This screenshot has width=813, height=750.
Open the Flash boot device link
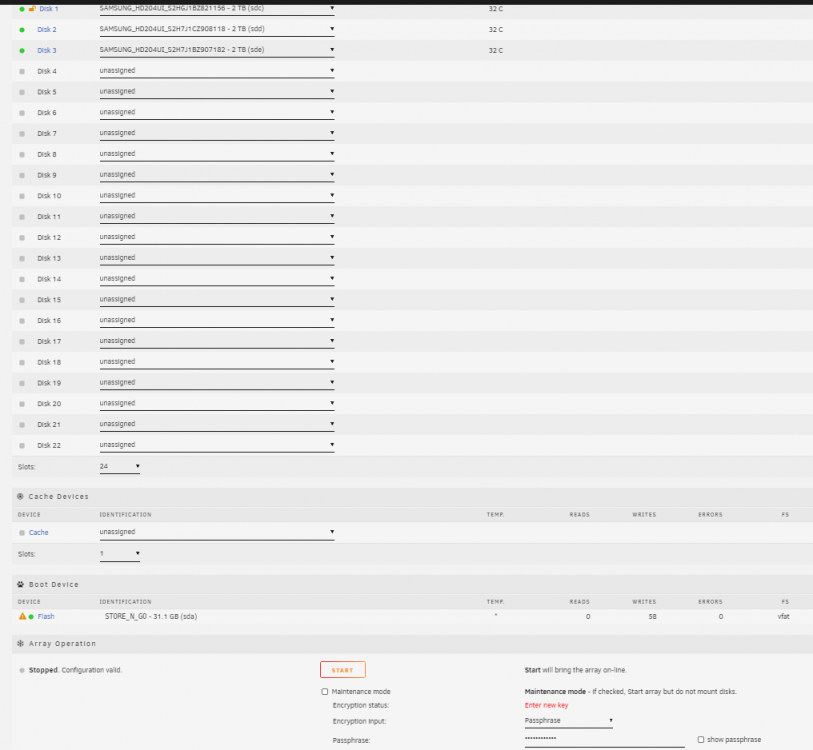[x=46, y=616]
